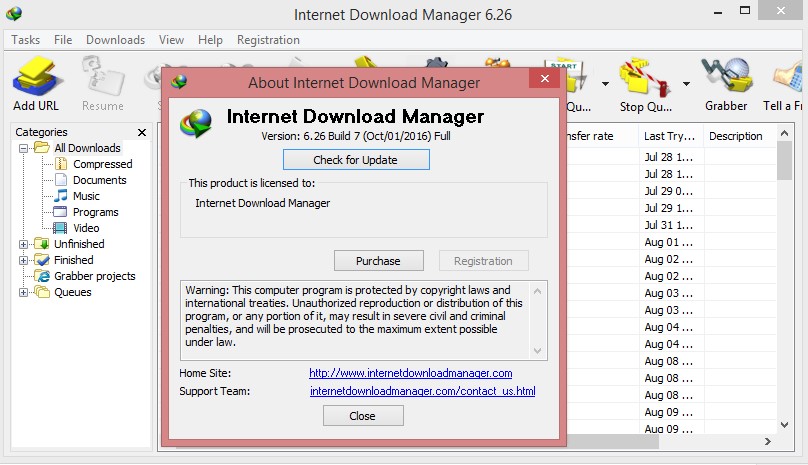
Task: Select the Music category note icon
Action: [61, 196]
